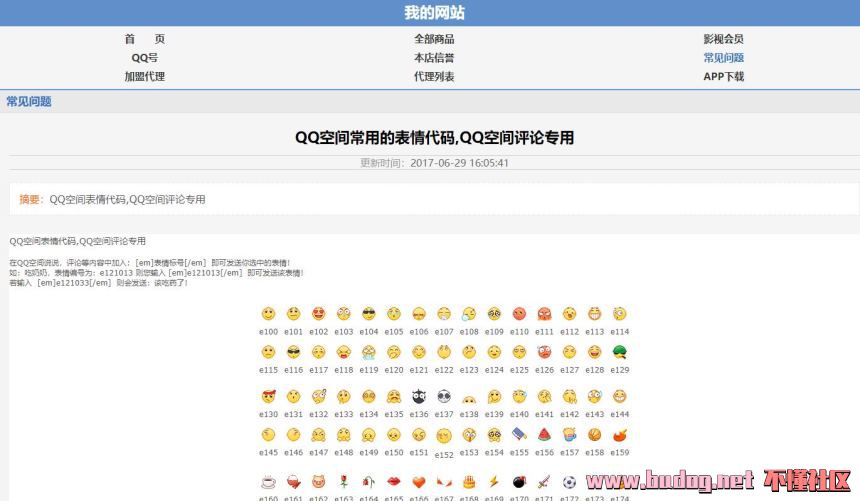
Task: Click the e133 code label
Action: 343,414
